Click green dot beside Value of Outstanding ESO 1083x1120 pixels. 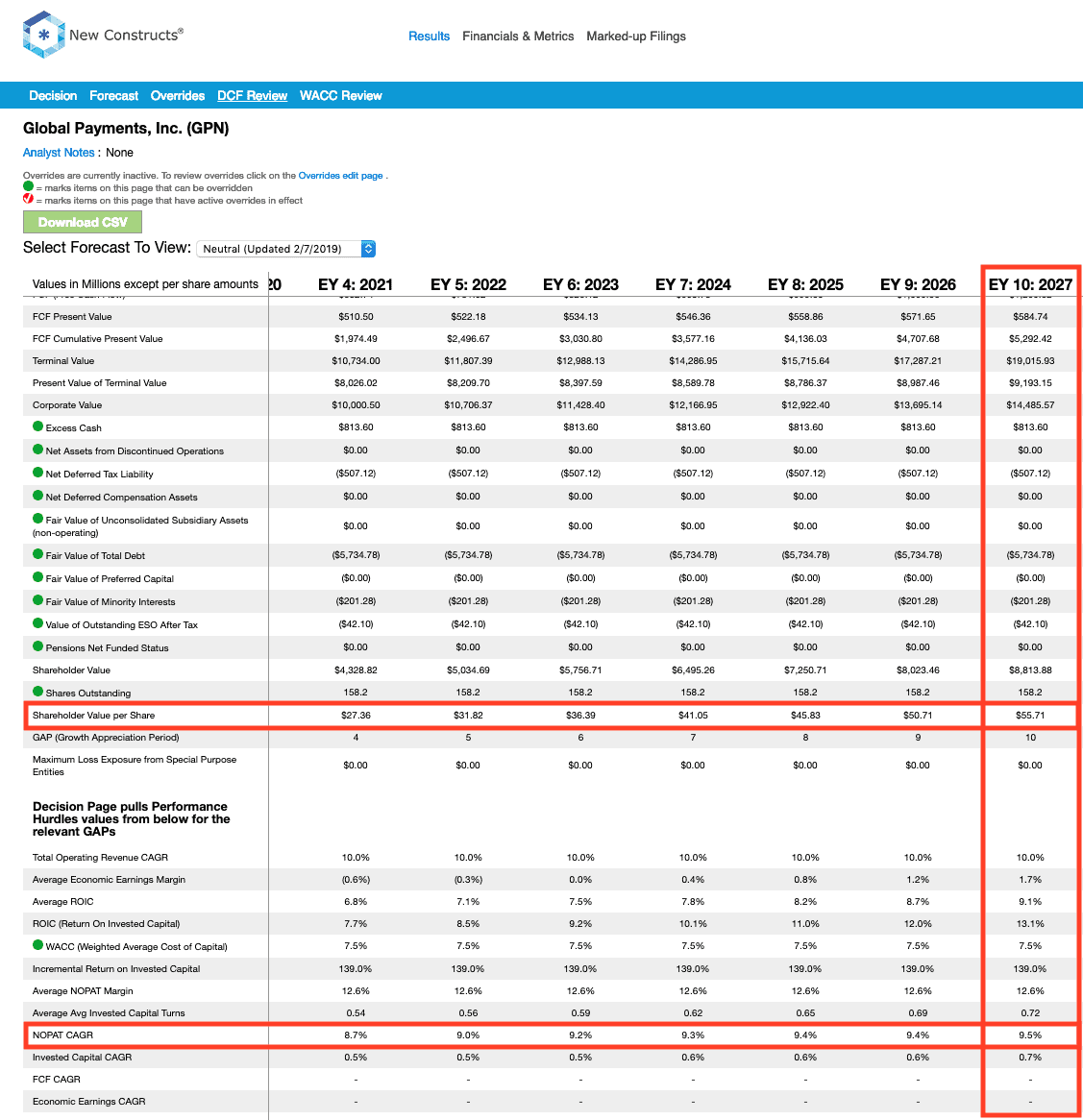tap(37, 623)
